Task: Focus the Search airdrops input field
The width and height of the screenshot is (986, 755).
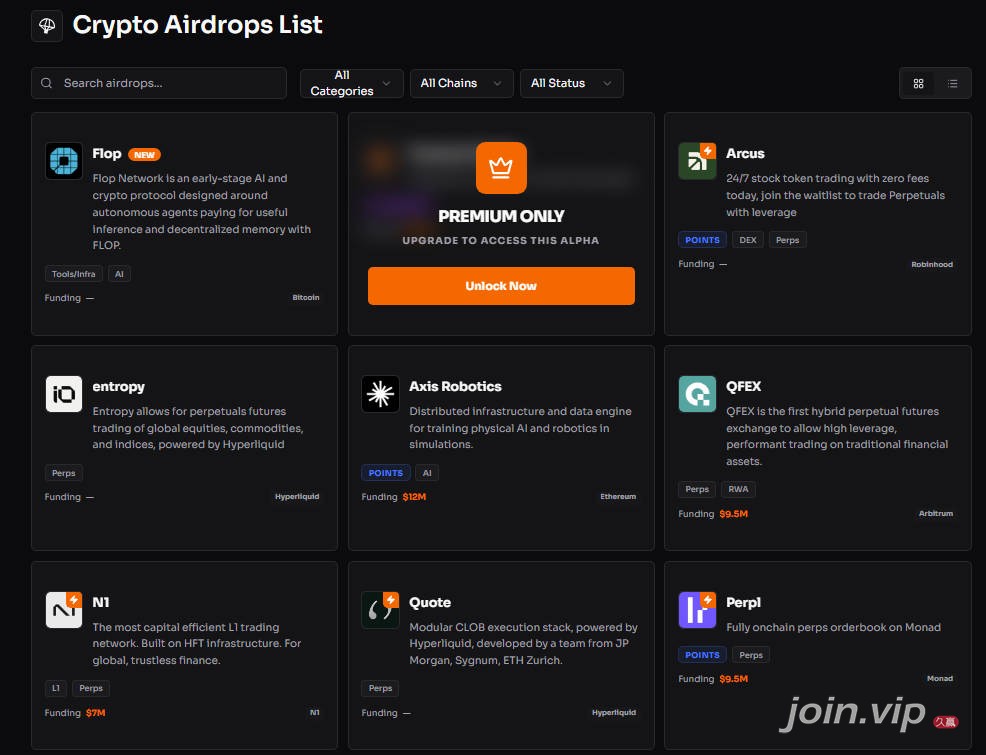Action: click(x=158, y=83)
